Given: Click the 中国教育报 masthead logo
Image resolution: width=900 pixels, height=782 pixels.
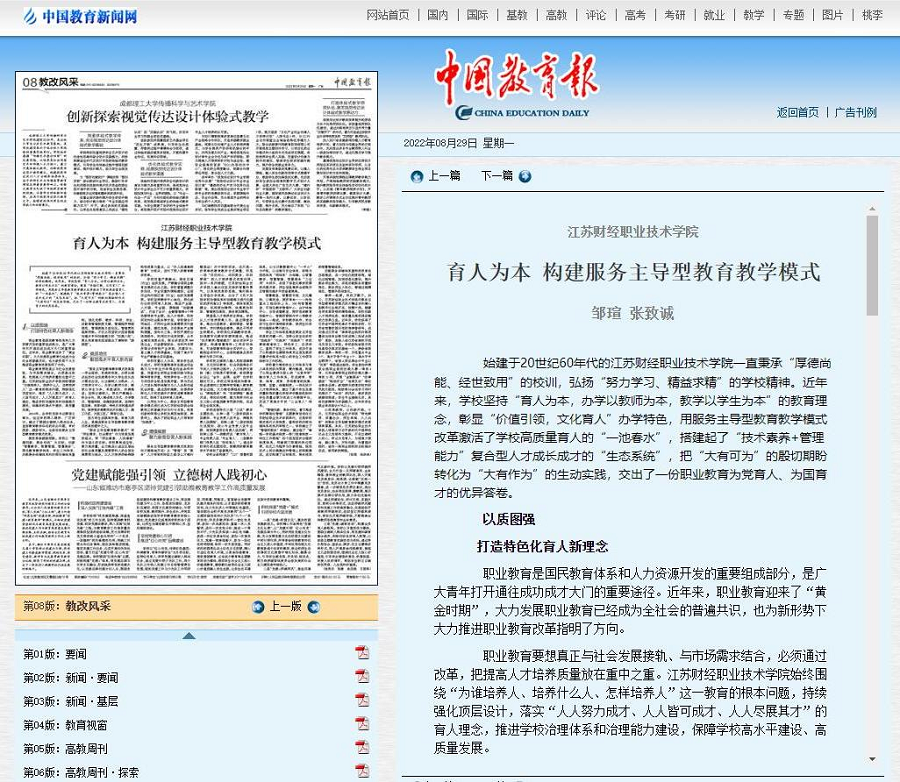Looking at the screenshot, I should 517,83.
